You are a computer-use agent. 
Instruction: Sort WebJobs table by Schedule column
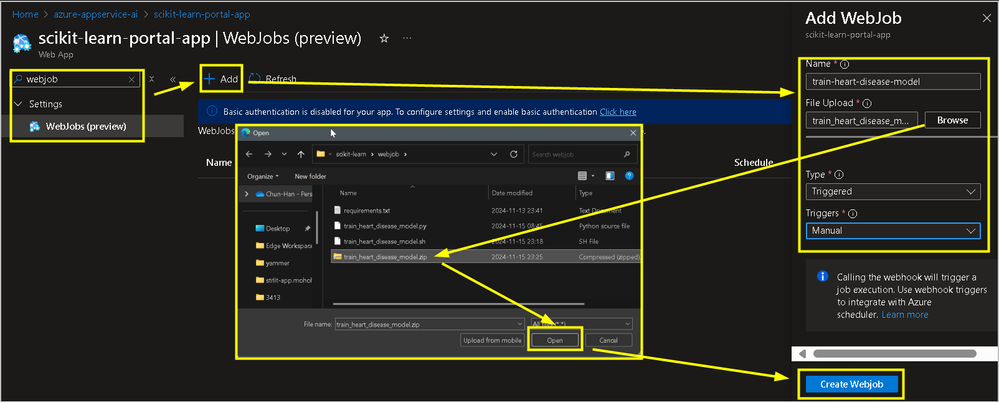[754, 162]
